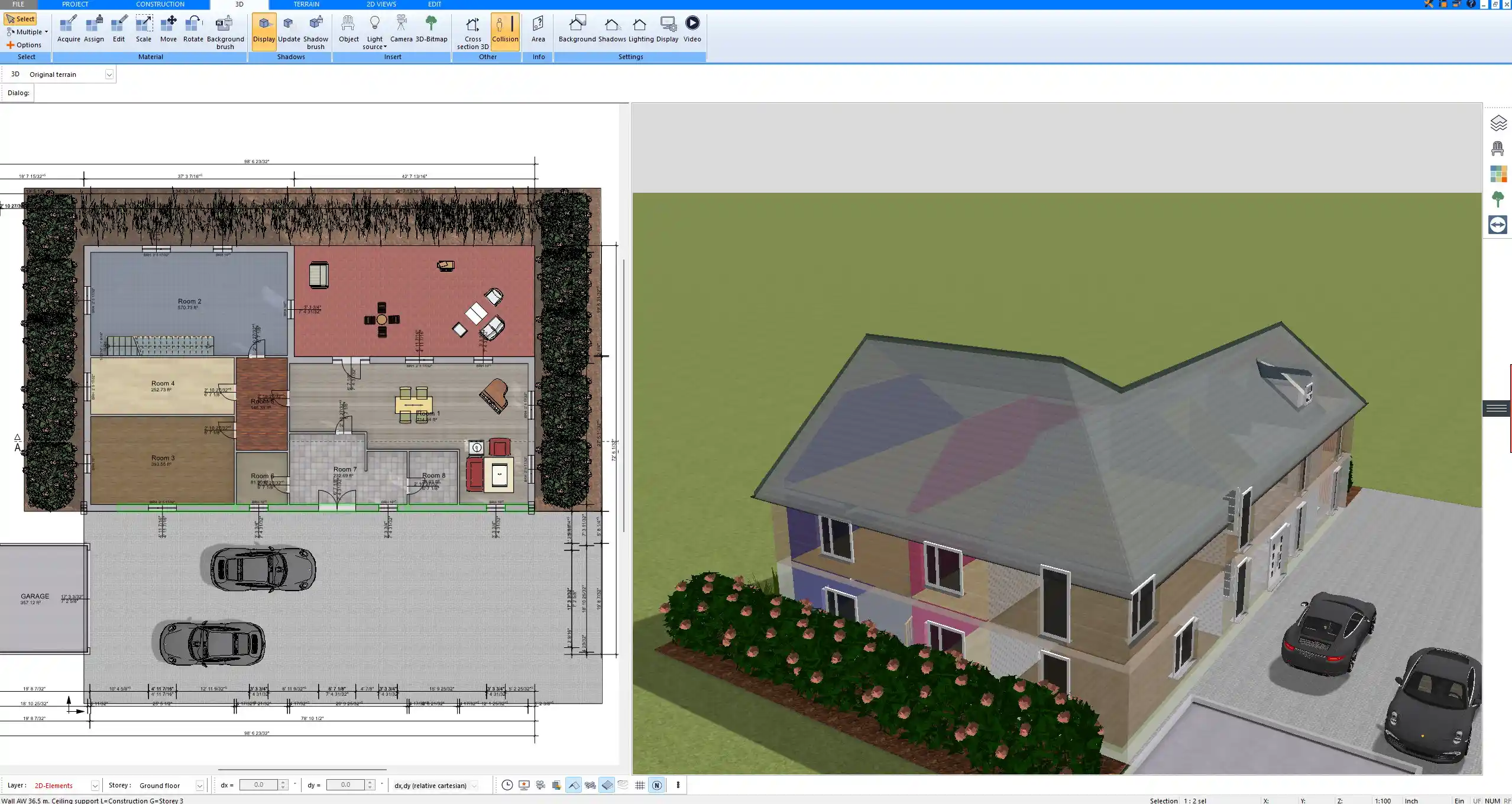Click the Multiple selection button

pyautogui.click(x=27, y=32)
